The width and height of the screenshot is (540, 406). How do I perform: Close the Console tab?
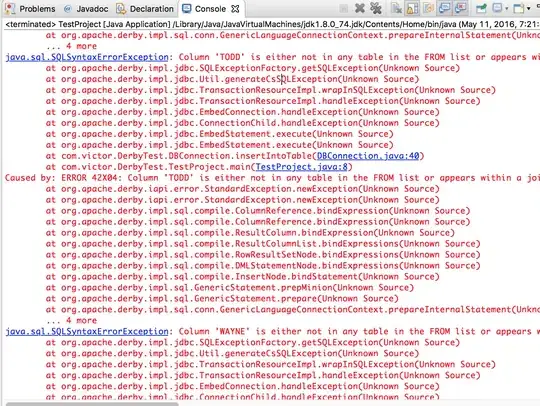[235, 9]
